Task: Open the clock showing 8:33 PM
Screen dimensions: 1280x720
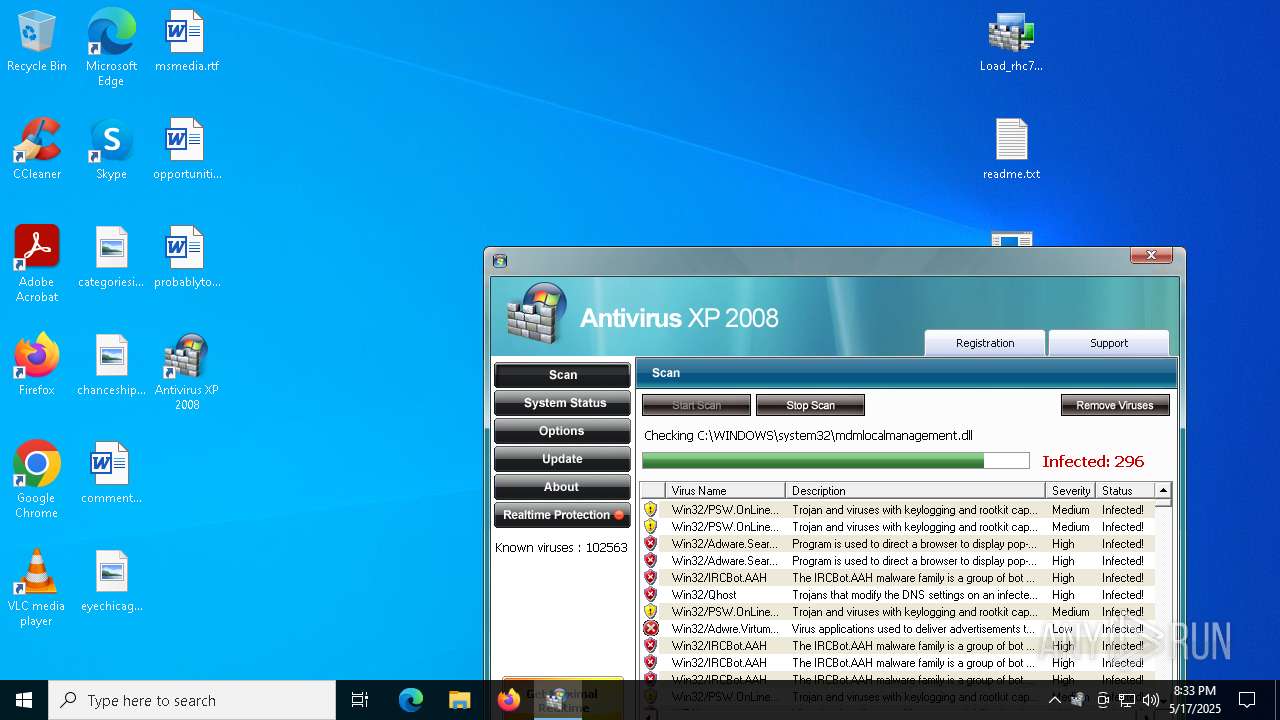Action: point(1195,700)
